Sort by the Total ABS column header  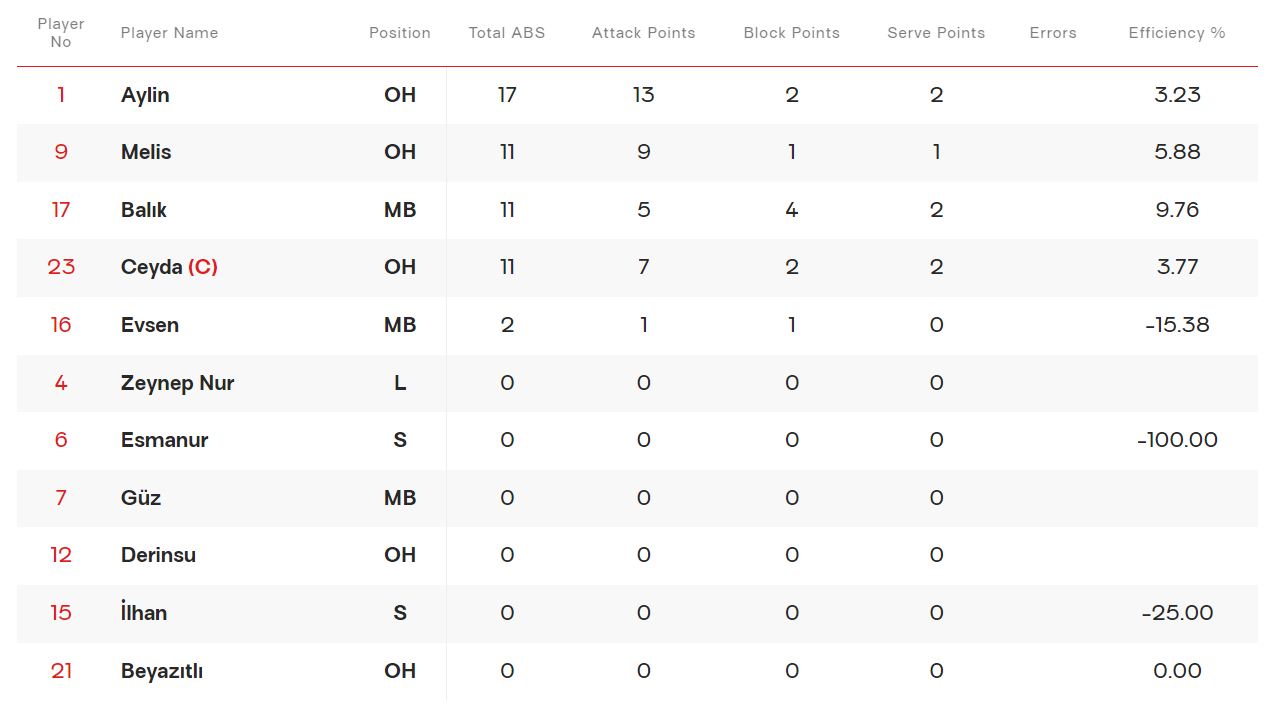(x=507, y=33)
